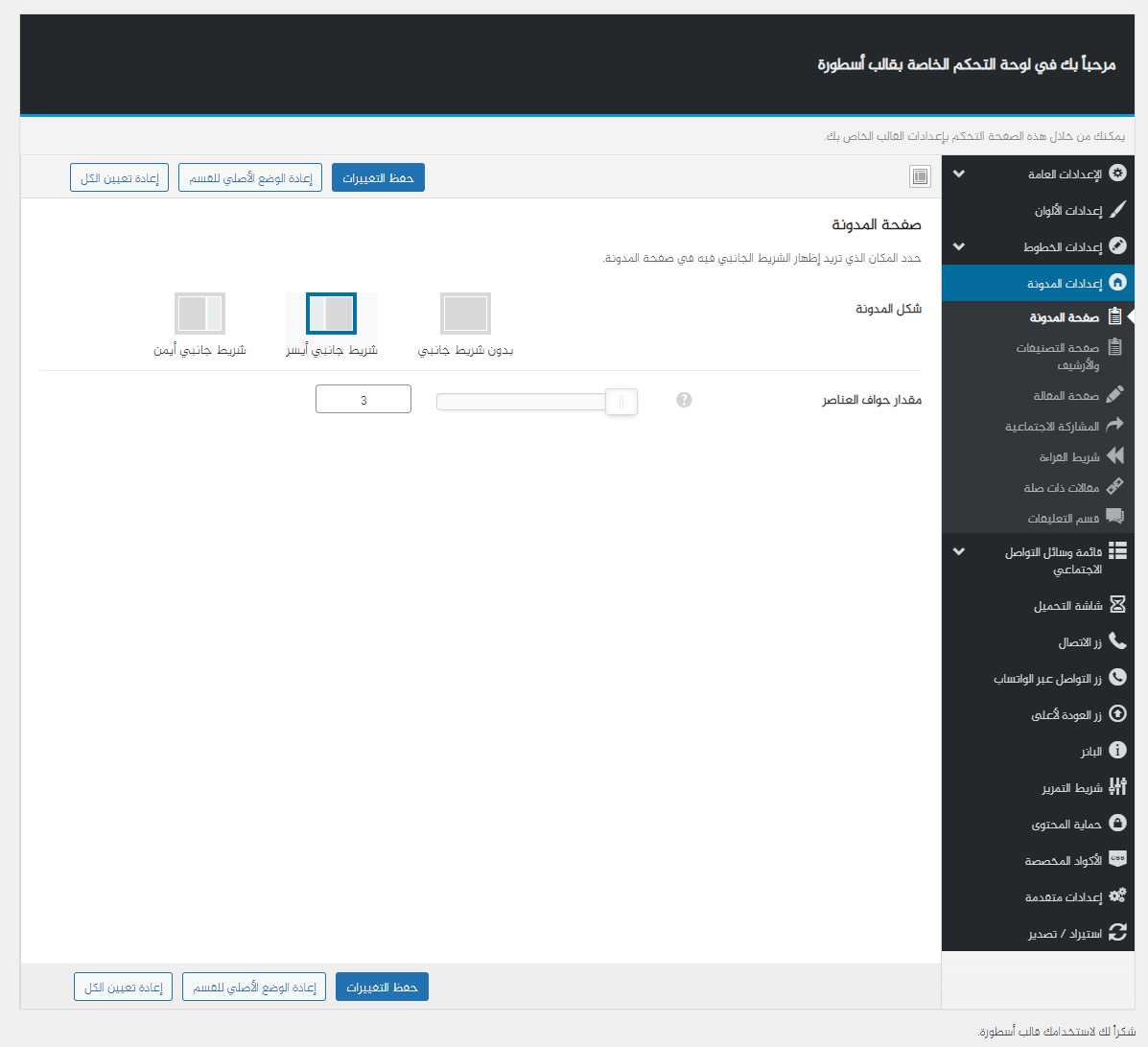Select the no sidebar layout option
Screen dimensions: 1148x1047
(465, 314)
